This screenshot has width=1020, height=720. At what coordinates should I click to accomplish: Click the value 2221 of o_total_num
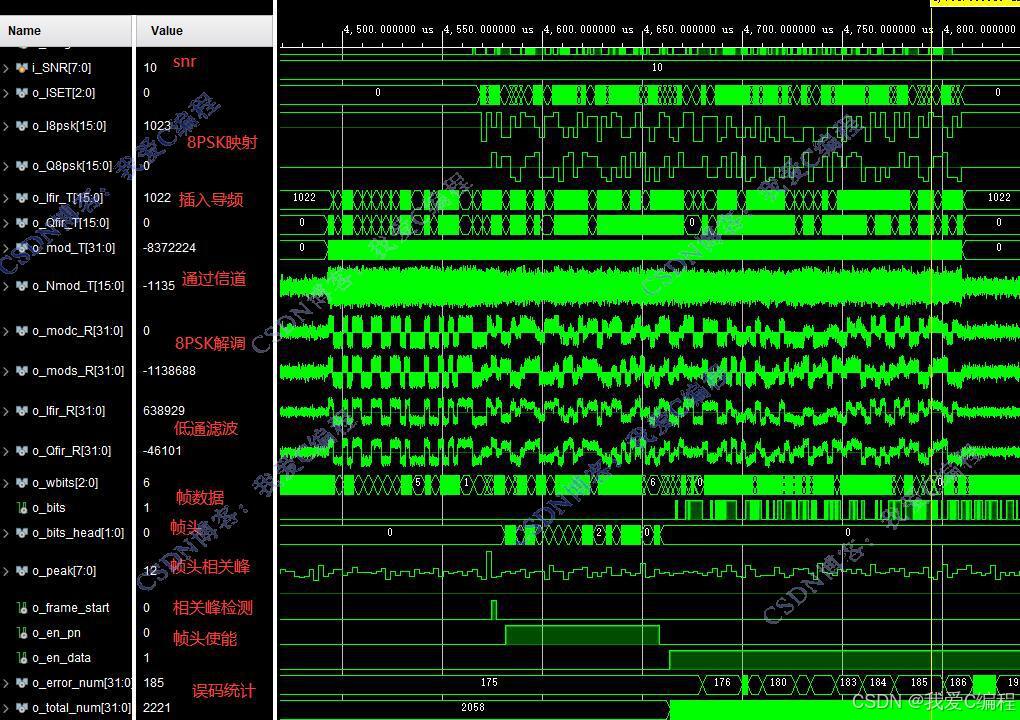[x=156, y=708]
